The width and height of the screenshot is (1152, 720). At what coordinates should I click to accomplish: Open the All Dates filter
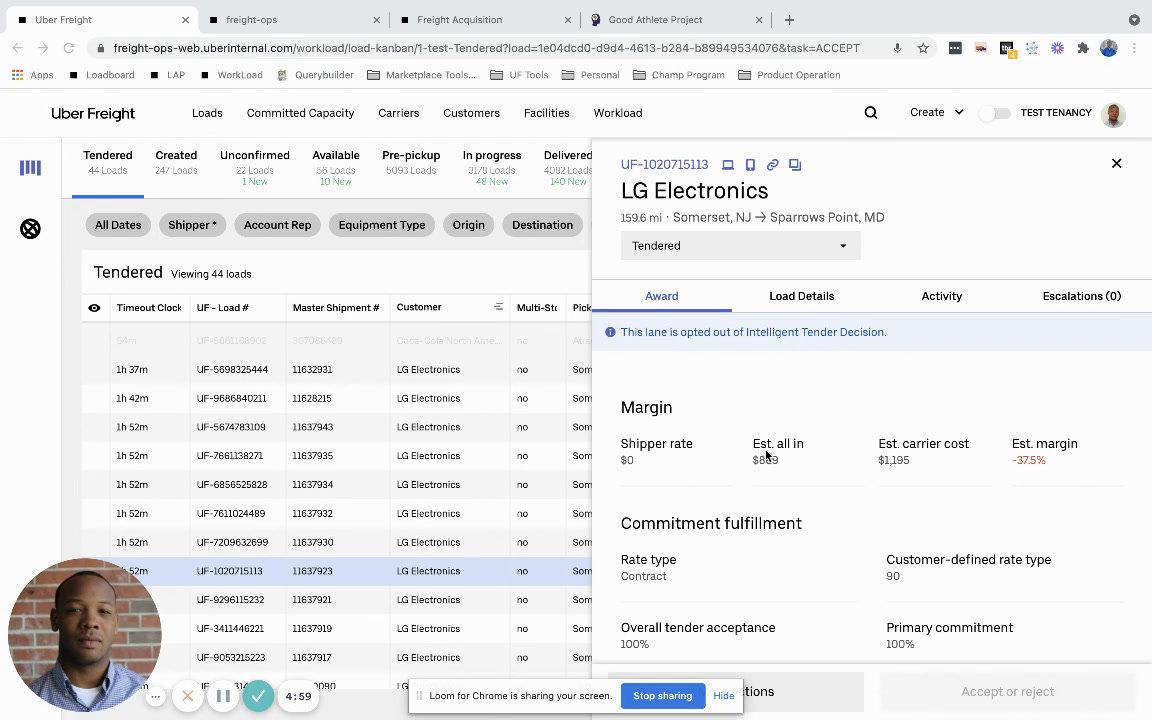click(x=118, y=225)
